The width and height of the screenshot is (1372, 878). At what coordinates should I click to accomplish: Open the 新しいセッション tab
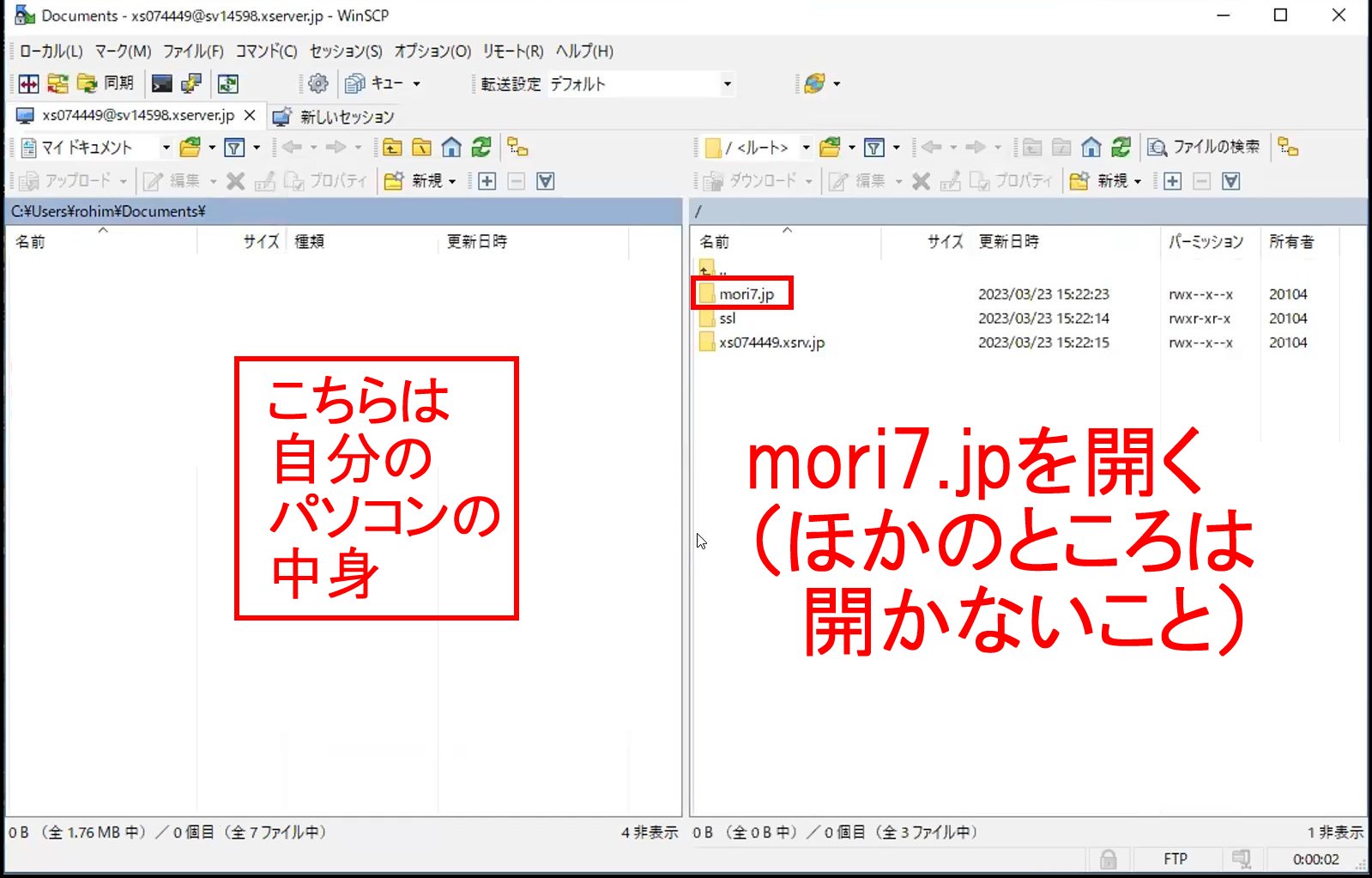point(334,117)
